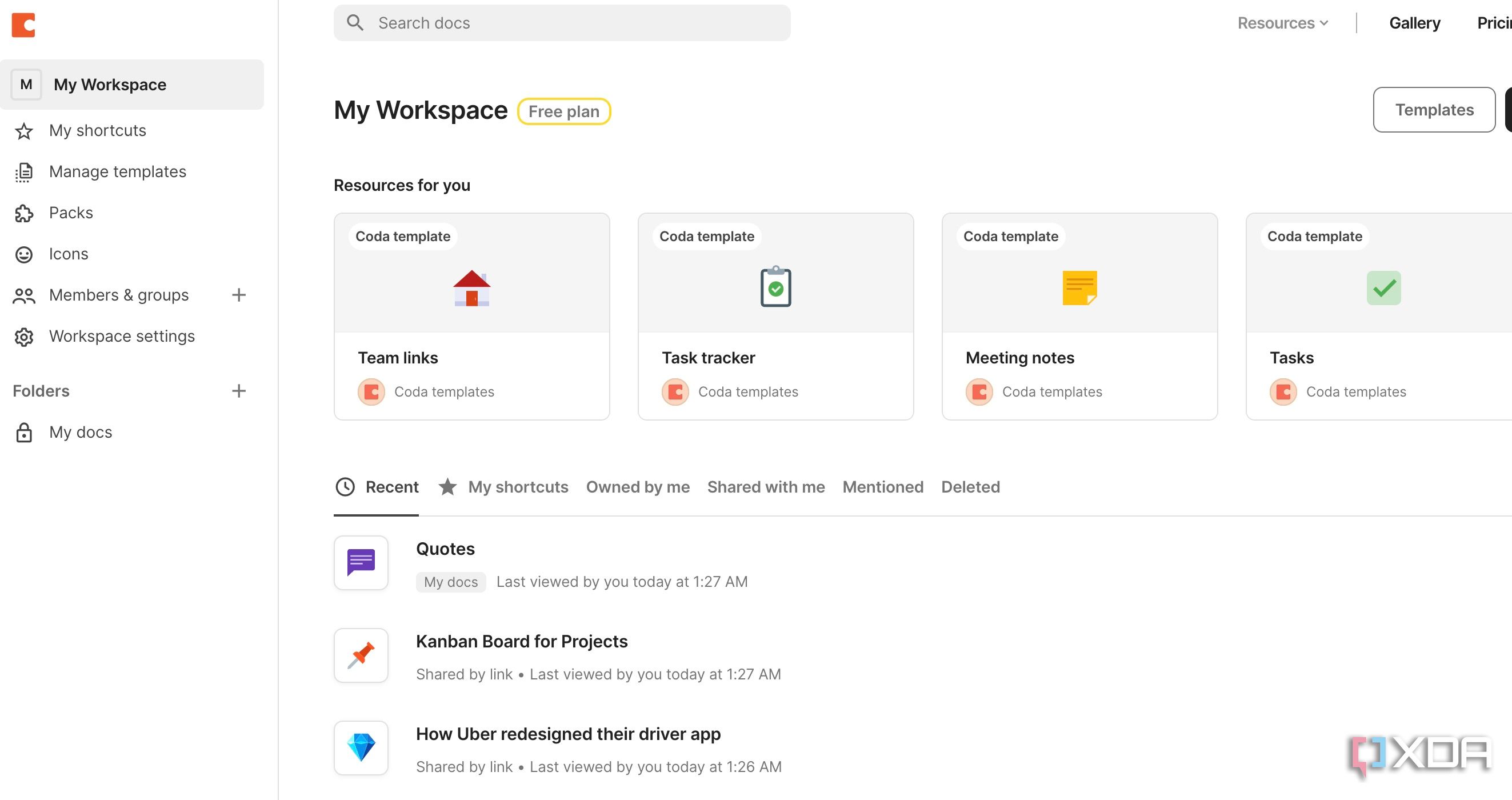This screenshot has width=1512, height=800.
Task: Select My Workspace in sidebar
Action: 132,85
